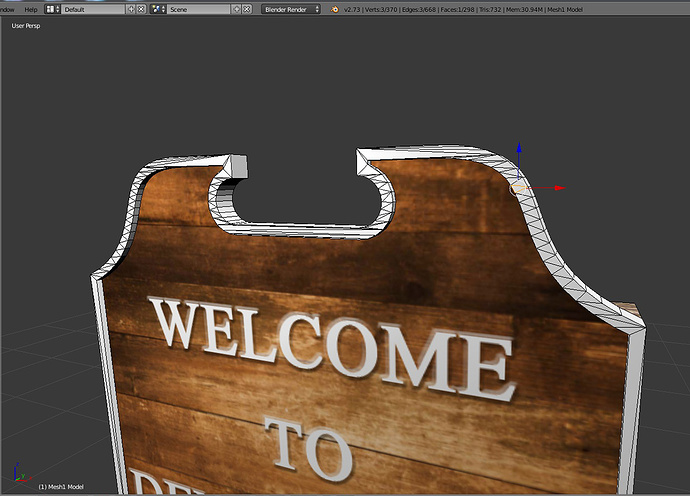Add a new screen layout with plus button
The image size is (690, 496).
pyautogui.click(x=131, y=9)
